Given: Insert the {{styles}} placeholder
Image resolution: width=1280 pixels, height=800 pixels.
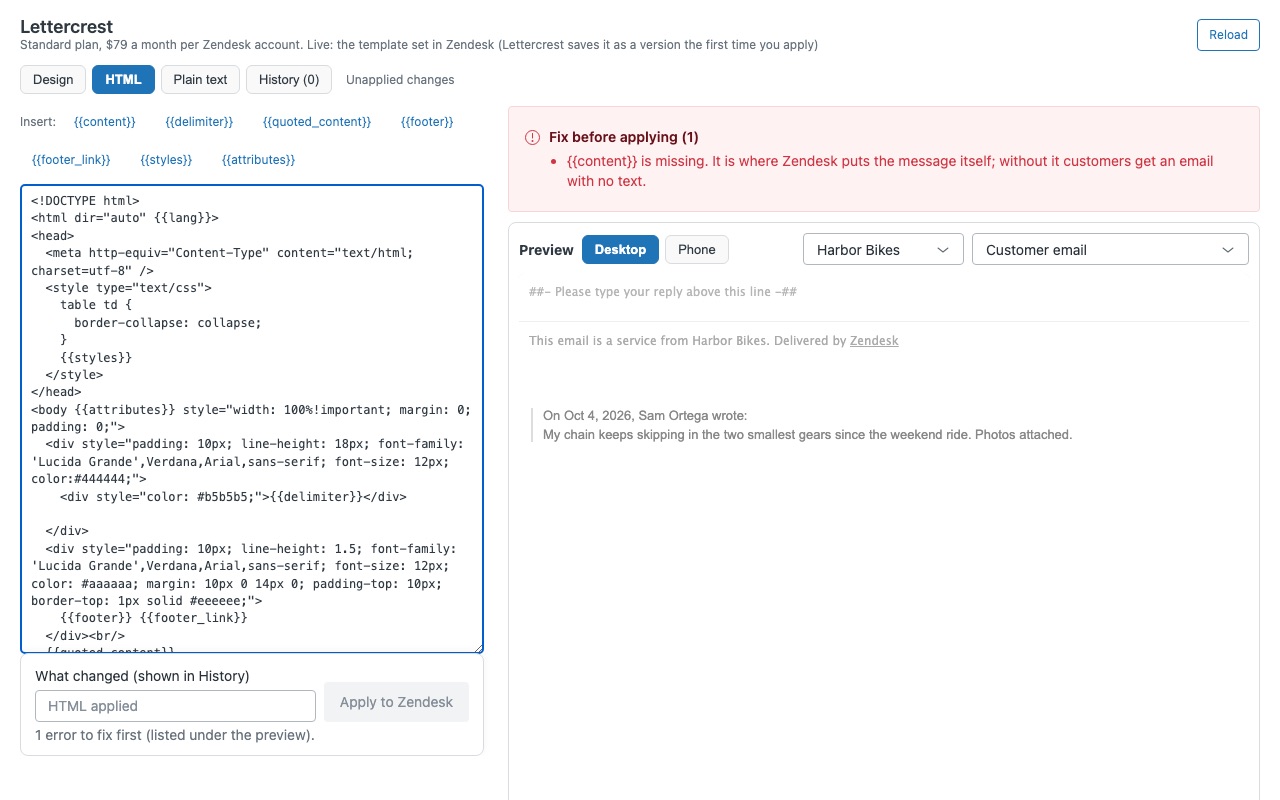Looking at the screenshot, I should coord(166,159).
